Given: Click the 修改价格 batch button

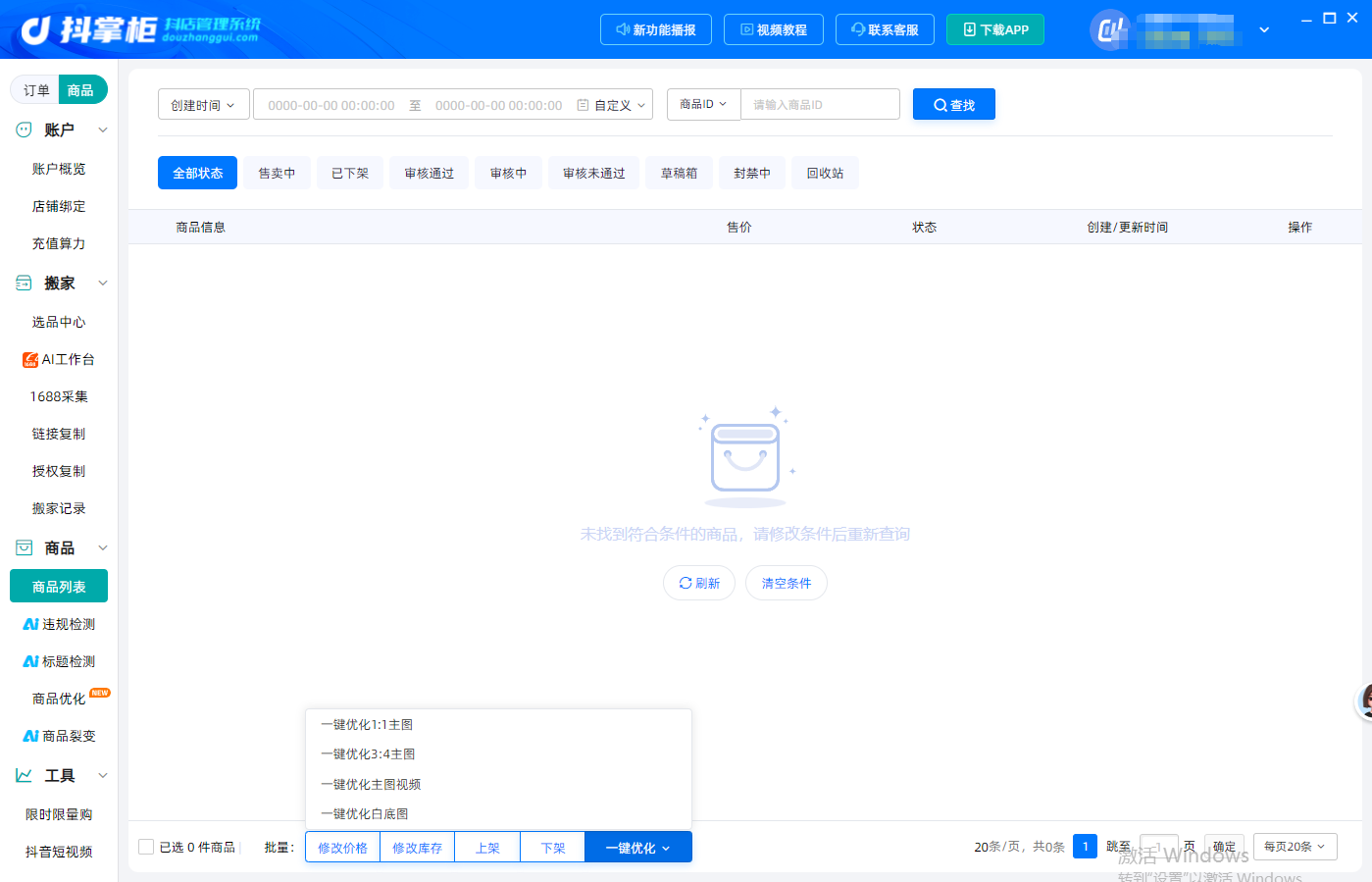Looking at the screenshot, I should [x=342, y=848].
